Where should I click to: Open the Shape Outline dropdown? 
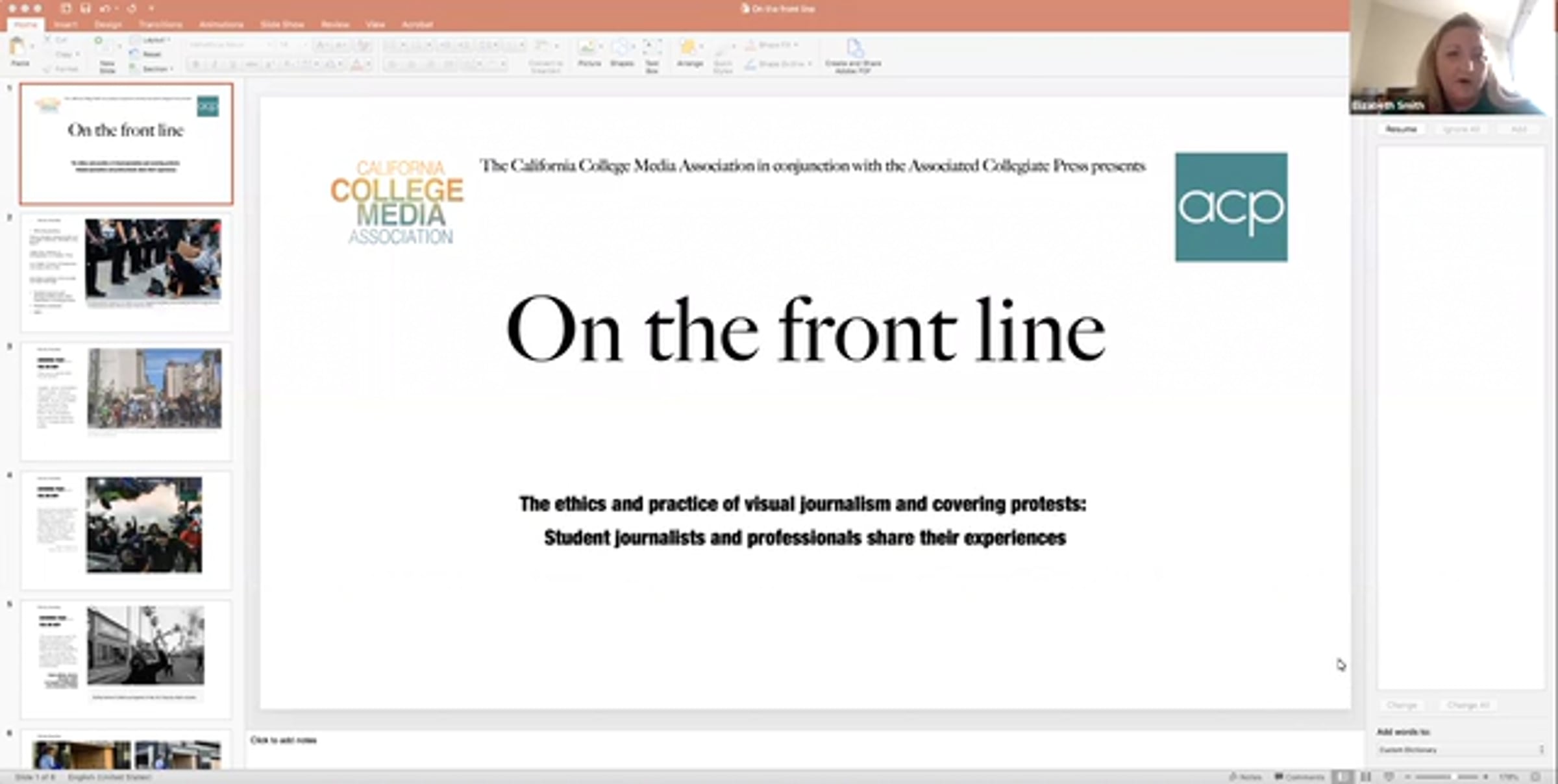coord(778,64)
